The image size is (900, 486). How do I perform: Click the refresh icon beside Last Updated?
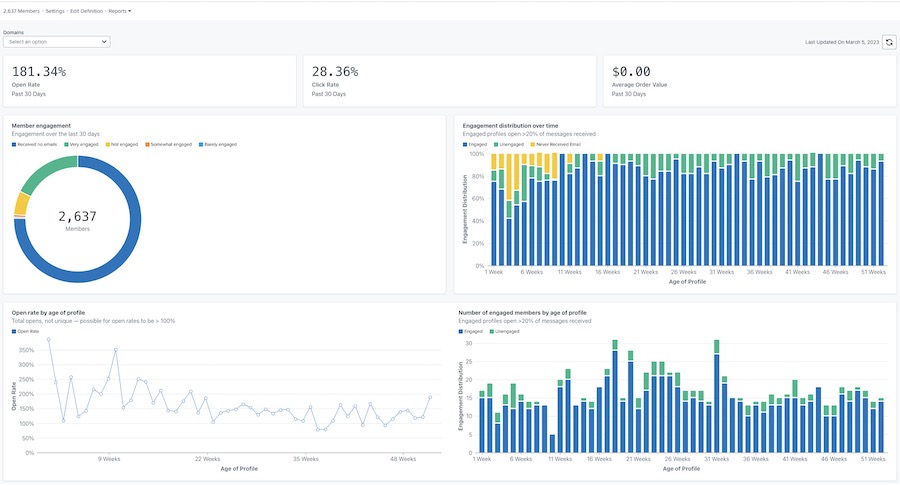tap(889, 42)
